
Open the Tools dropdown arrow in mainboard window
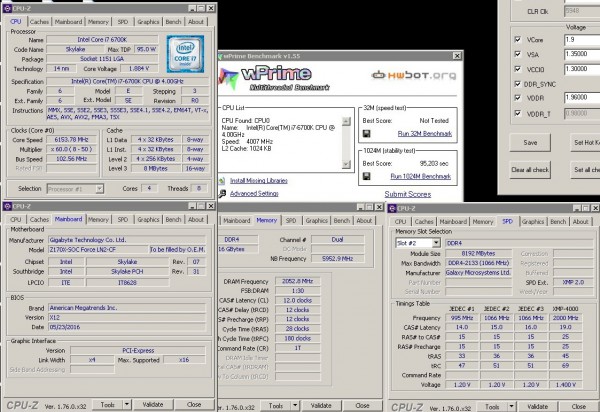click(128, 403)
